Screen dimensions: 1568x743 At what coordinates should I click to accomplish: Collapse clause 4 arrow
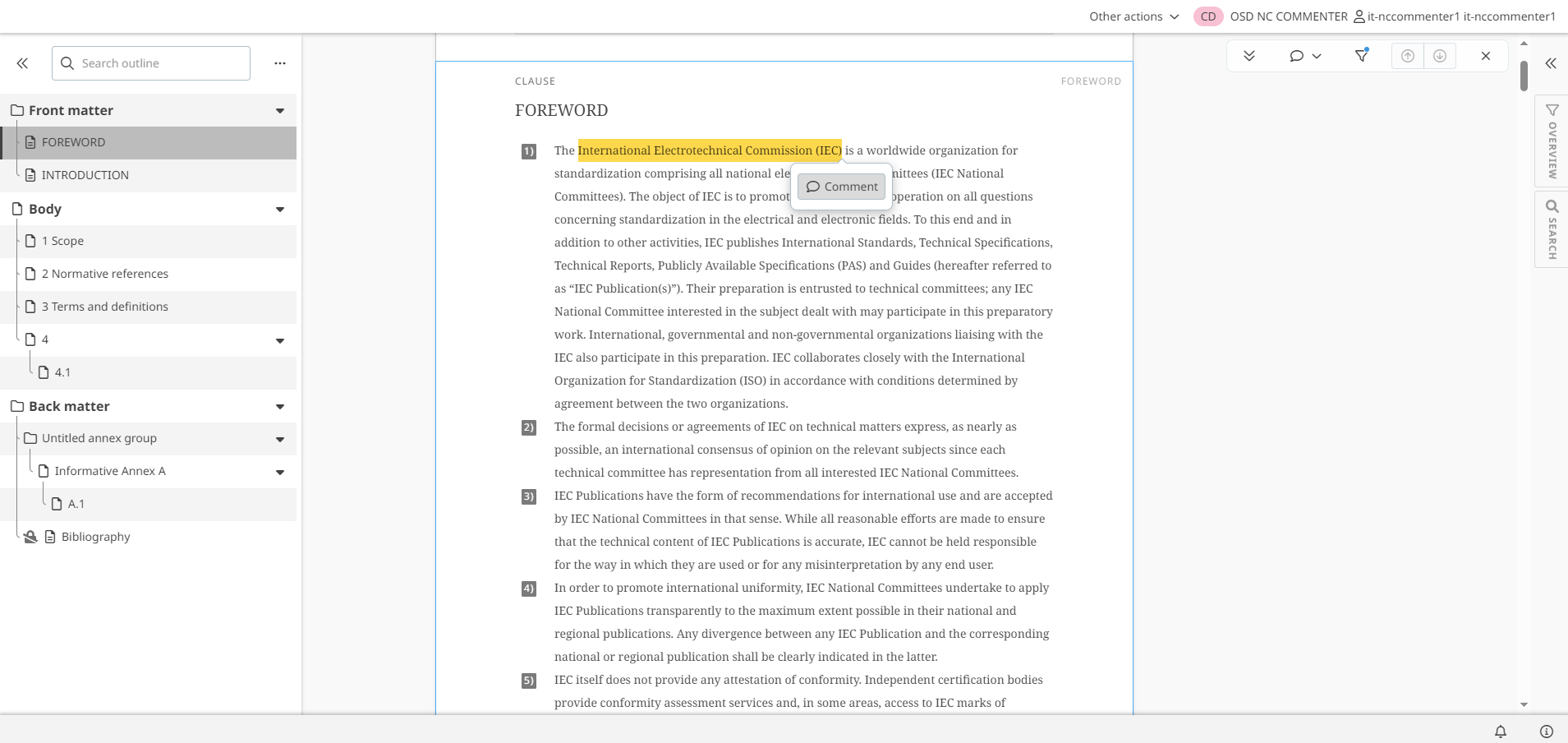[x=280, y=341]
